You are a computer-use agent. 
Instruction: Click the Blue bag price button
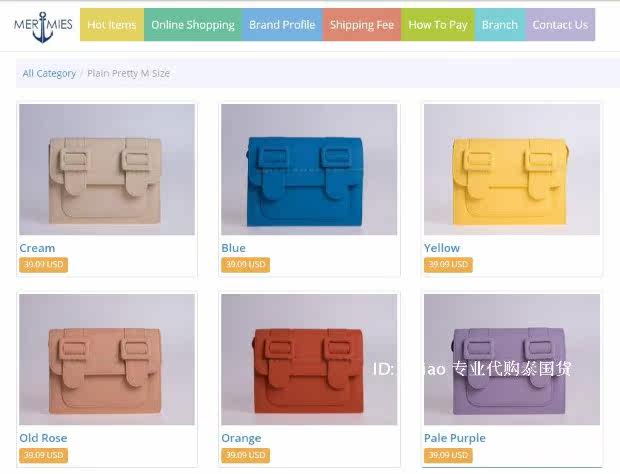point(246,264)
